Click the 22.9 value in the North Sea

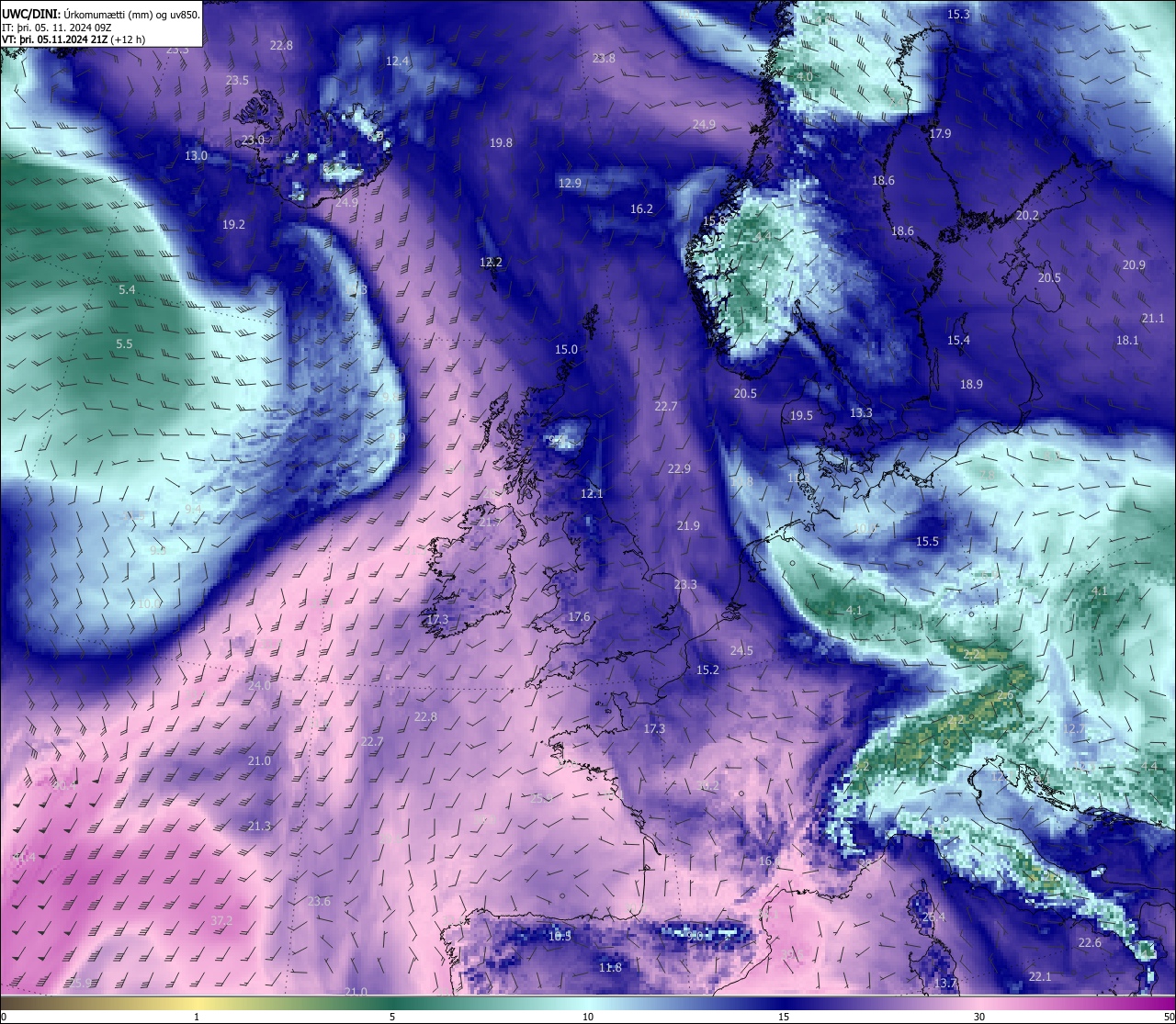point(679,469)
